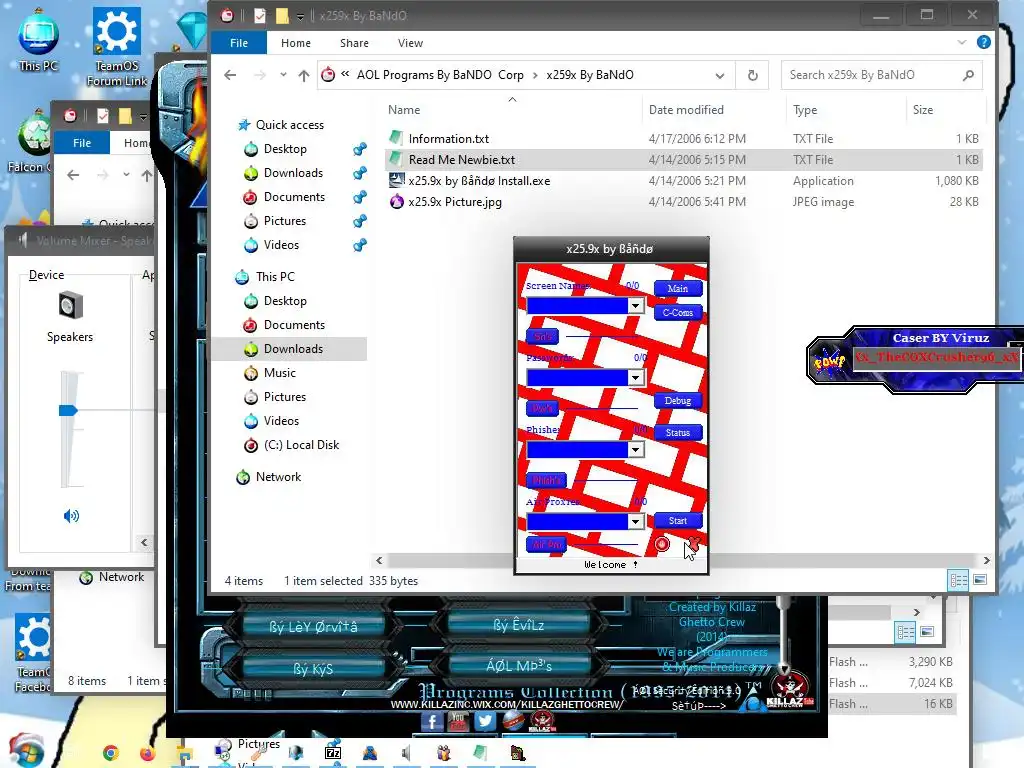This screenshot has width=1024, height=768.
Task: Click the Sn's button in x25.9x
Action: 543,336
